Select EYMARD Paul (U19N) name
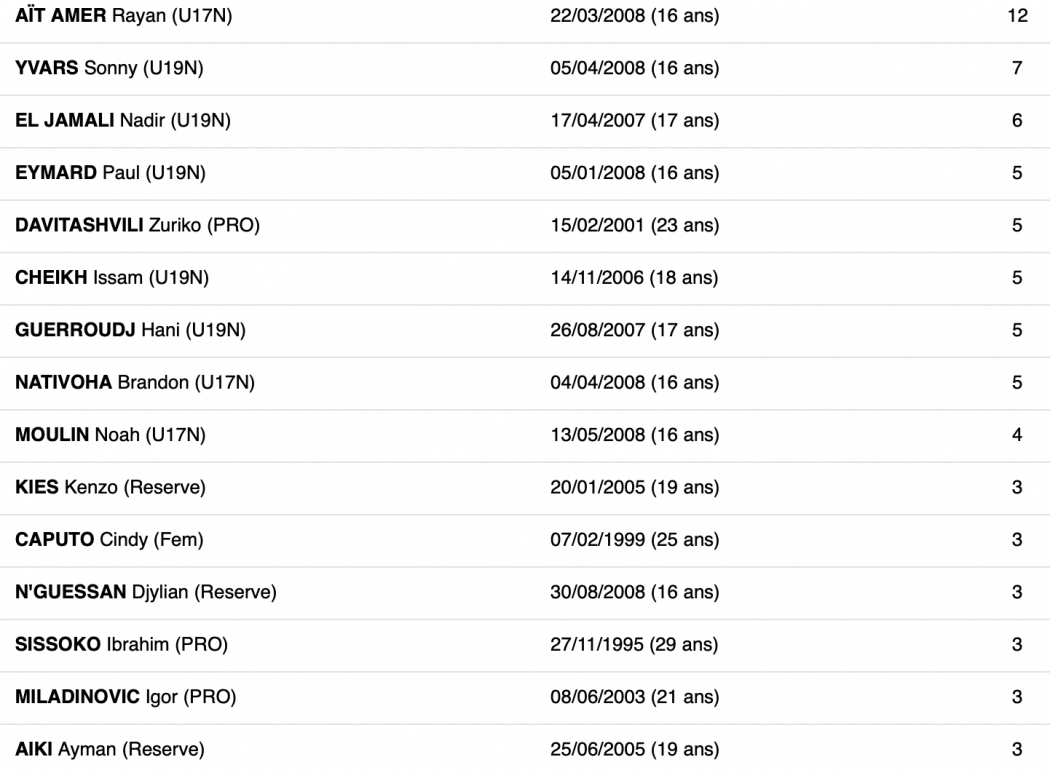The height and width of the screenshot is (773, 1050). (x=110, y=173)
